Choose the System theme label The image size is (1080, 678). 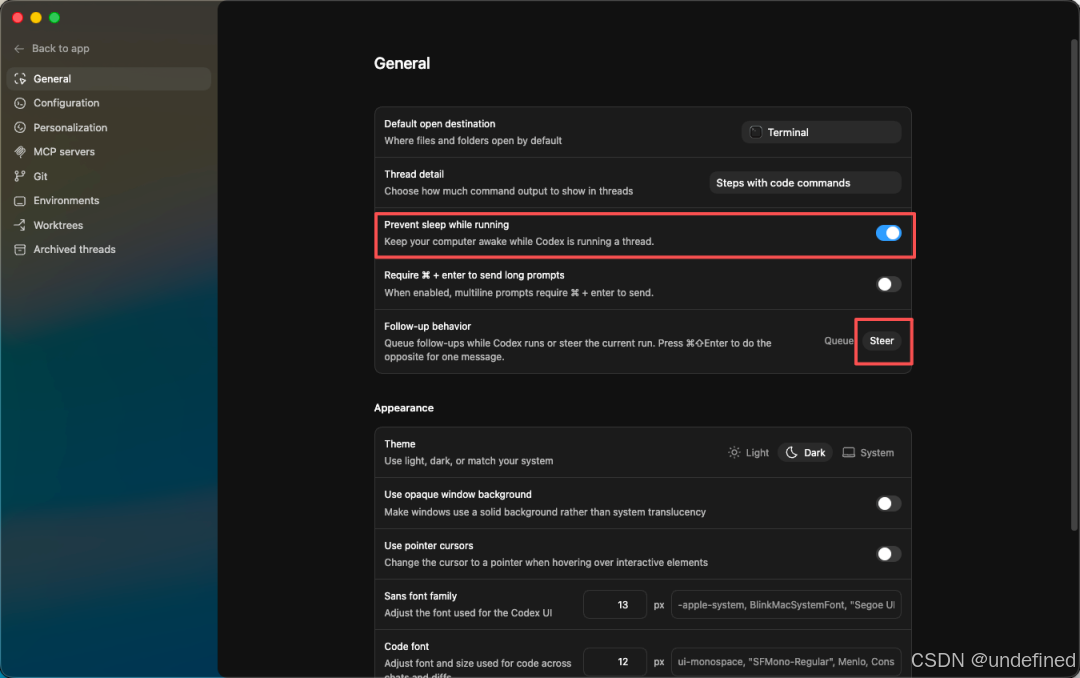click(877, 453)
